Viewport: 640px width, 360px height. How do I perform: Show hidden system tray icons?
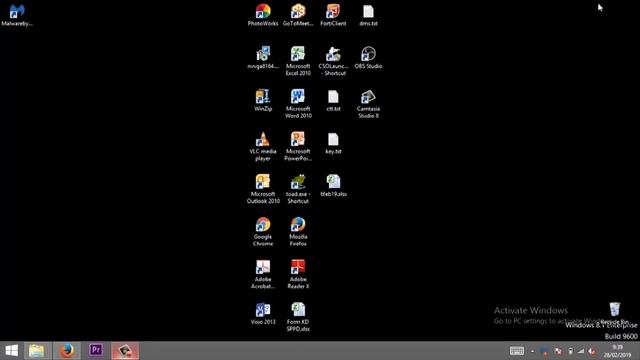532,351
